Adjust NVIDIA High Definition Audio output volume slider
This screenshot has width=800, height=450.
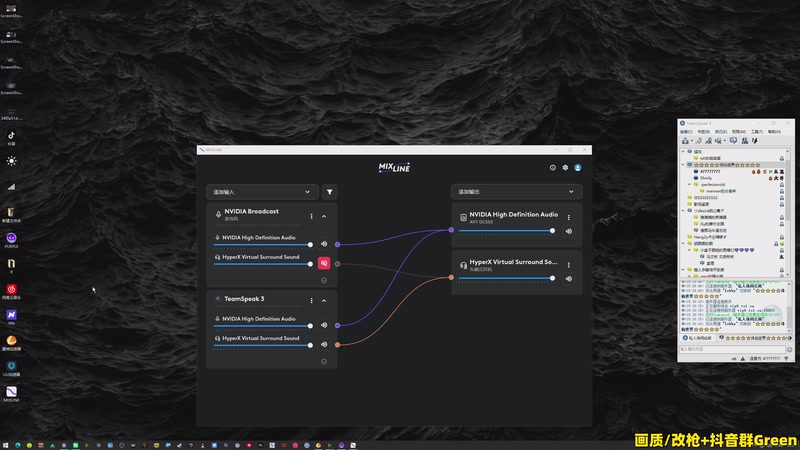(x=507, y=231)
